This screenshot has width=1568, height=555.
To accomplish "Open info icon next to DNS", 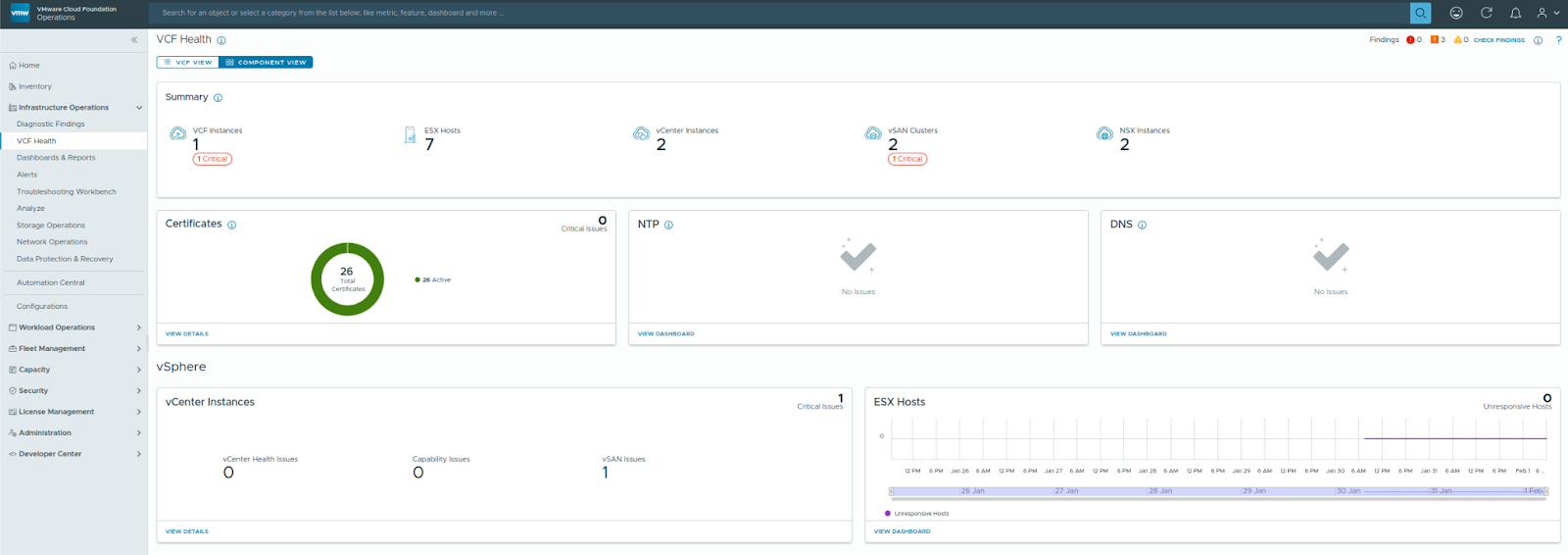I will click(x=1142, y=225).
